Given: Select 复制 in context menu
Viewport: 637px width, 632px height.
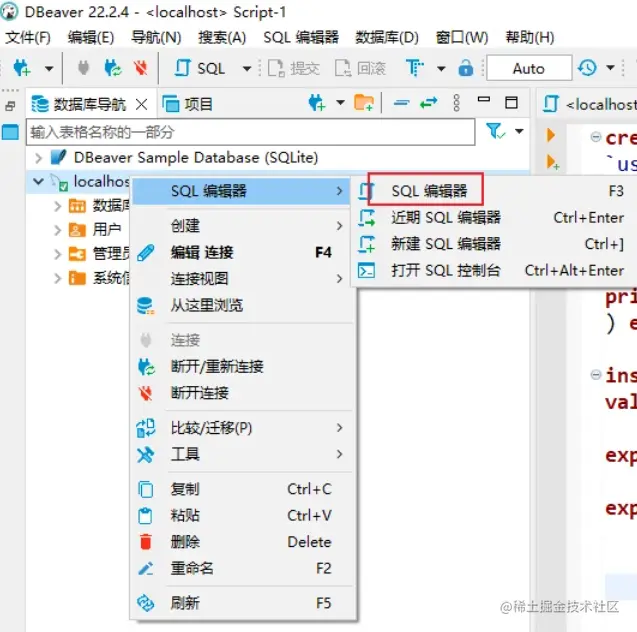Looking at the screenshot, I should (243, 489).
